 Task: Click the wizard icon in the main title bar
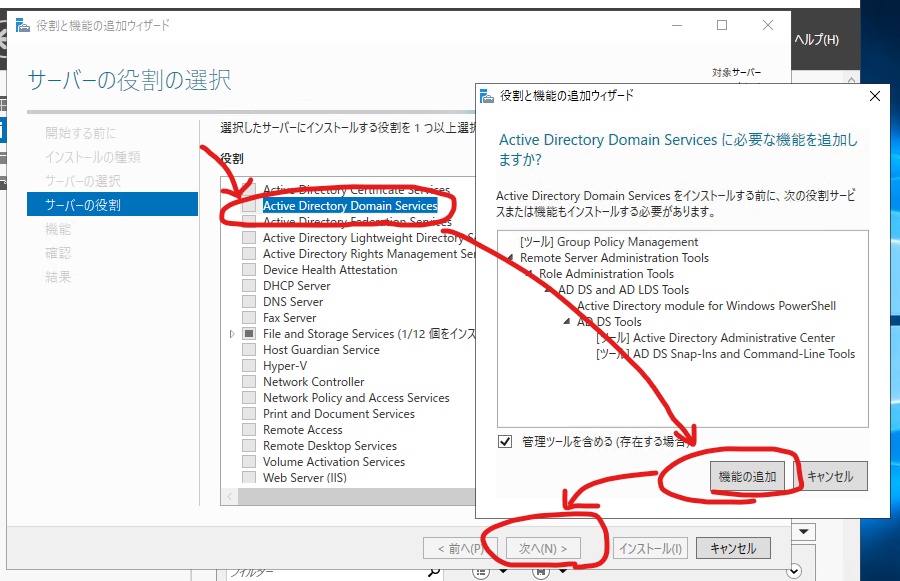click(22, 25)
